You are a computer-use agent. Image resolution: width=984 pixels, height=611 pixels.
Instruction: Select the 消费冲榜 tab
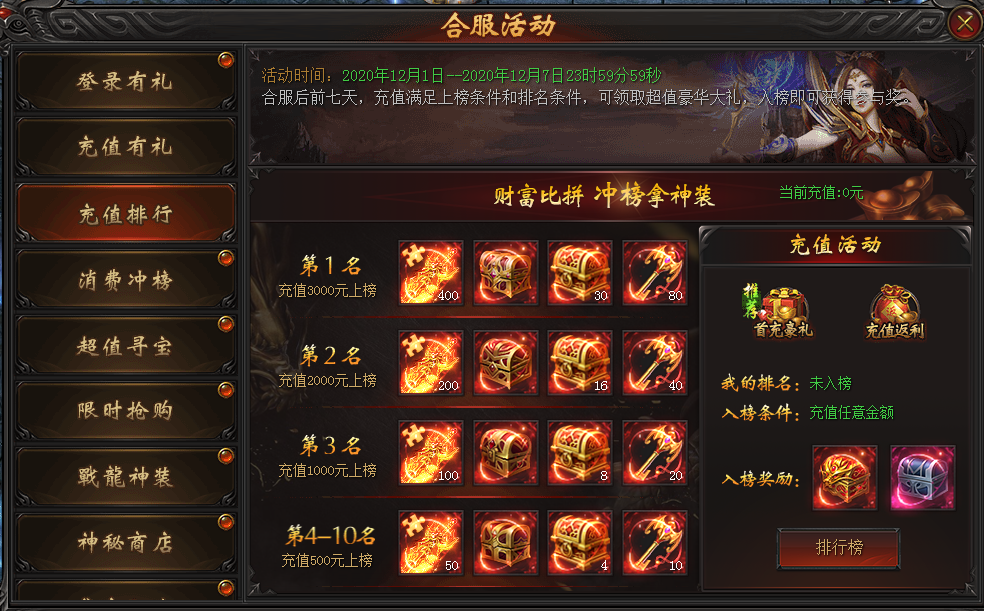coord(126,280)
